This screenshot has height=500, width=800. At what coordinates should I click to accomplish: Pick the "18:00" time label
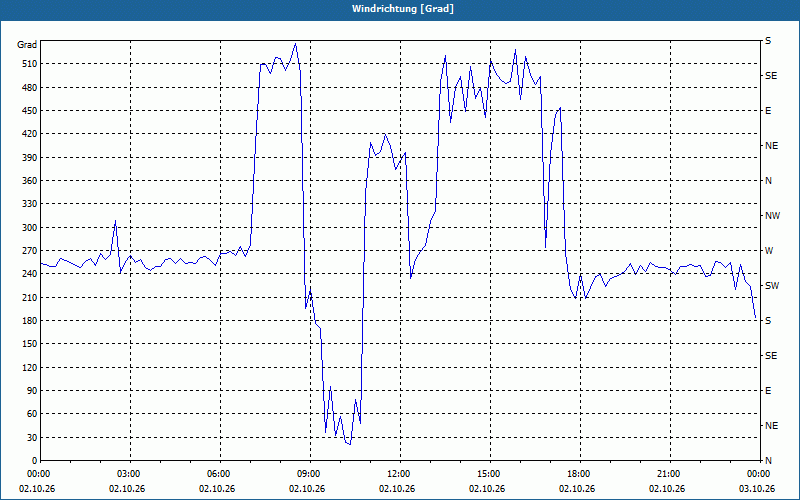click(x=578, y=474)
